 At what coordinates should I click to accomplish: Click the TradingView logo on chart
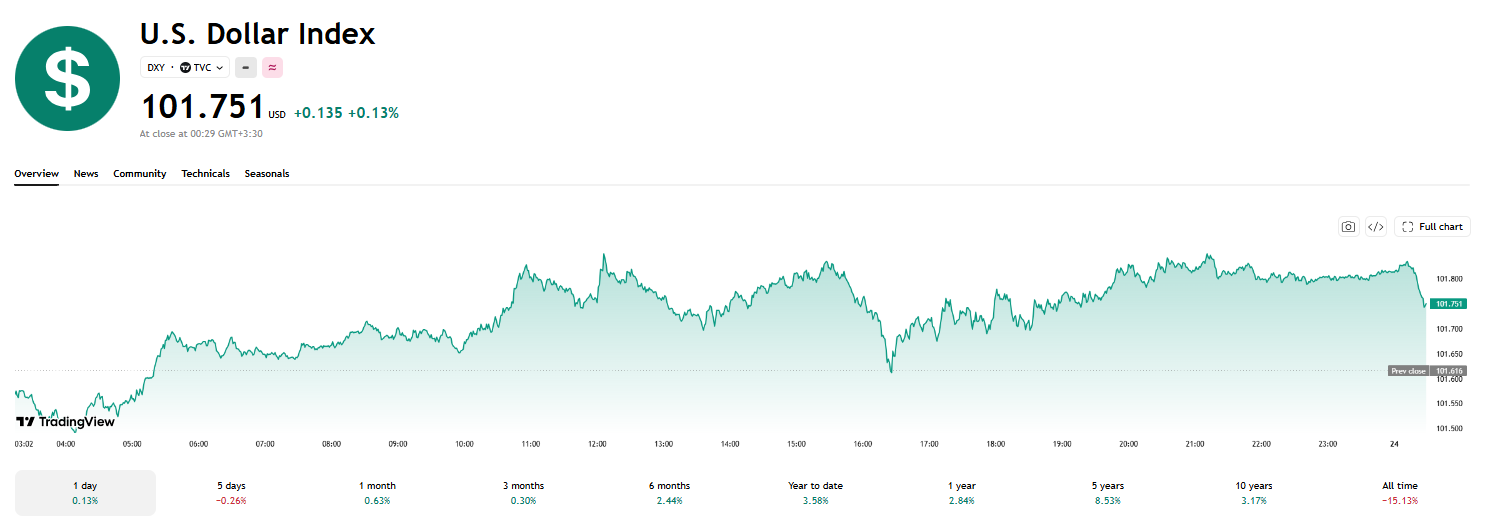tap(65, 422)
